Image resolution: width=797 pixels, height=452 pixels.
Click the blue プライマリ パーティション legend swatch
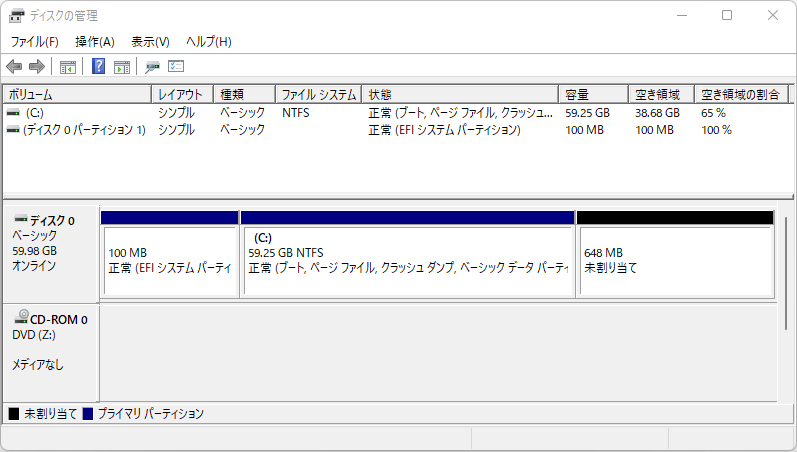pyautogui.click(x=88, y=414)
